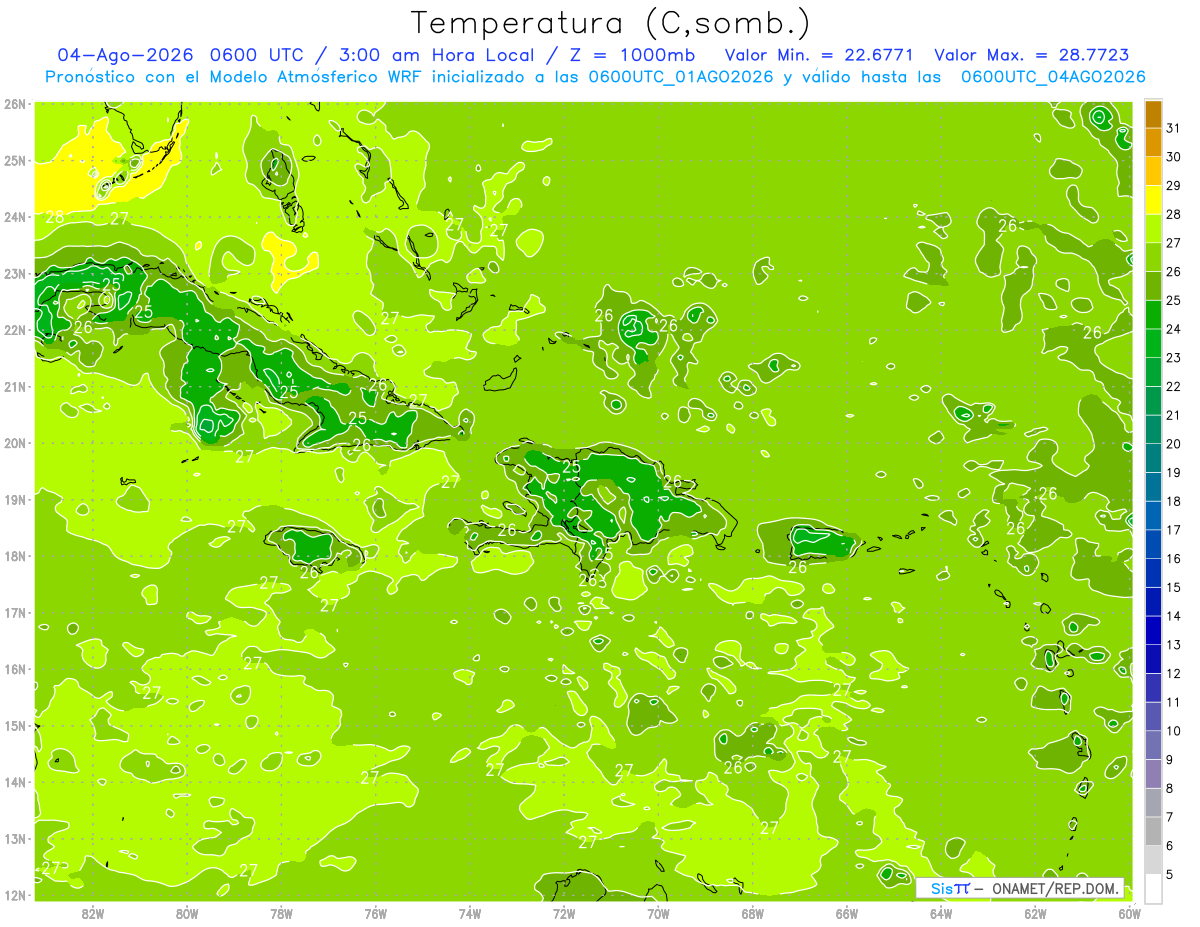This screenshot has height=927, width=1200.
Task: Click the 'SisTT – ONAMET/REP.DOM.' credit label
Action: [1020, 888]
